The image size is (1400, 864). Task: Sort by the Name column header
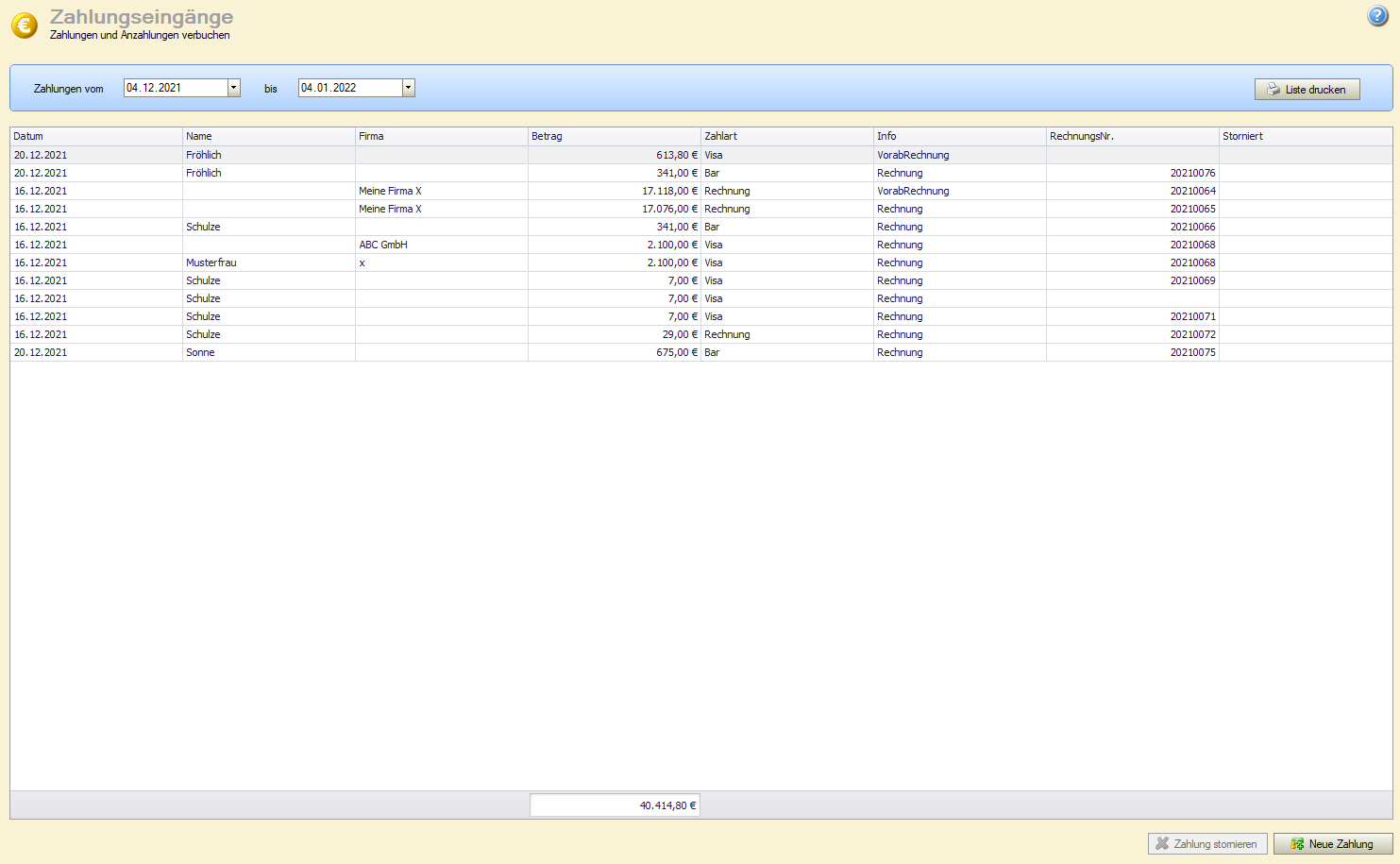(268, 136)
